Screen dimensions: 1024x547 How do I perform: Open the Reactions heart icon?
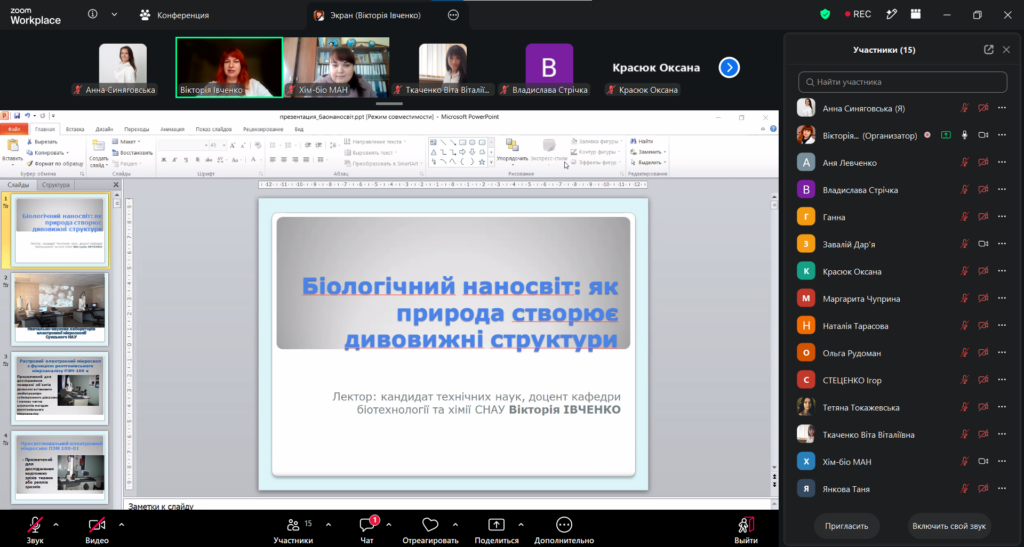point(430,525)
